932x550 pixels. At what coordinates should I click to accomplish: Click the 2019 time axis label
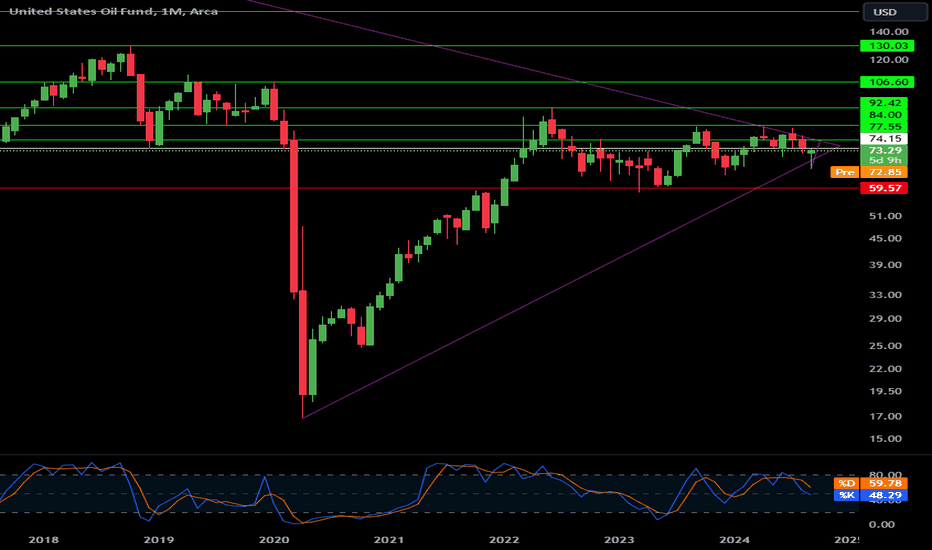click(159, 540)
